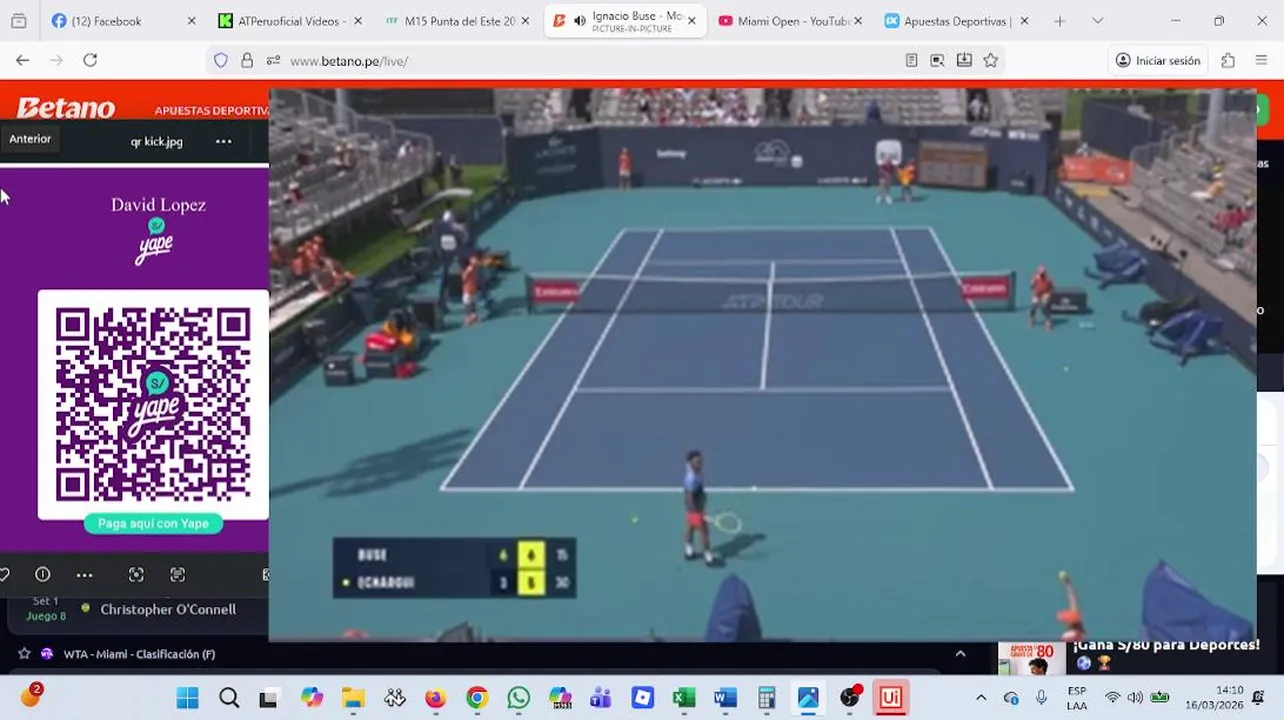Open the options next to qr kick.jpg
1284x720 pixels.
click(x=223, y=141)
